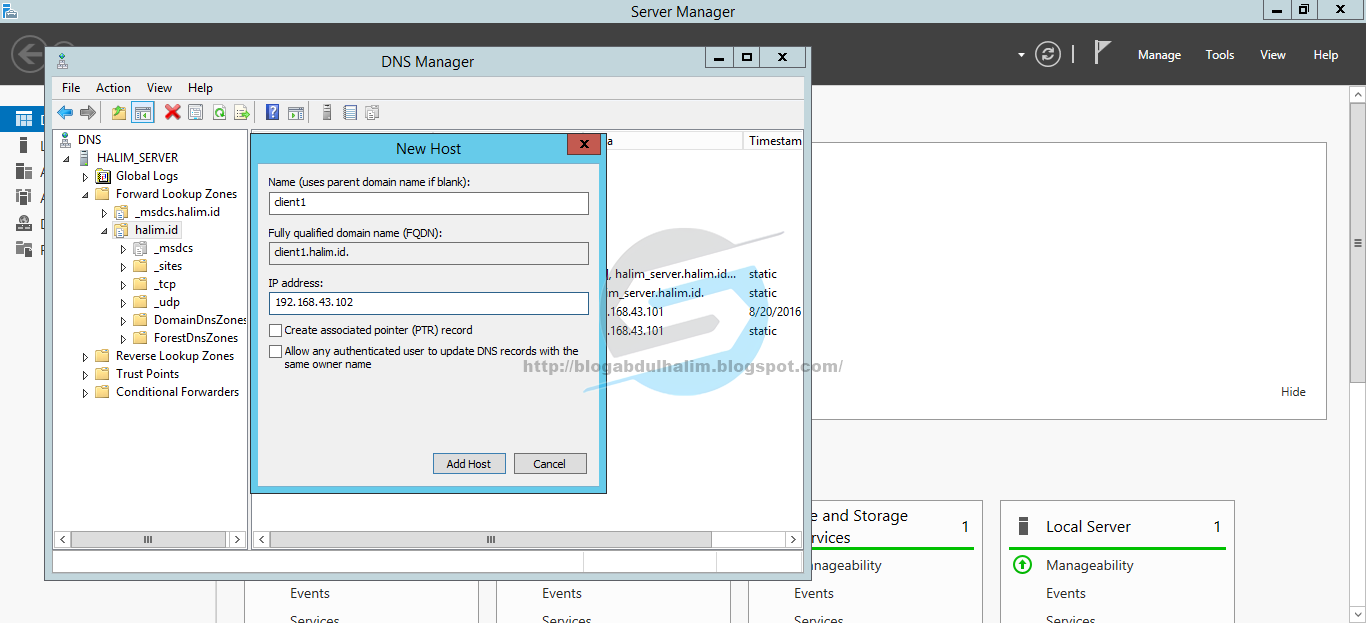The height and width of the screenshot is (623, 1366).
Task: Collapse the halim.id zone arrow
Action: [x=104, y=231]
